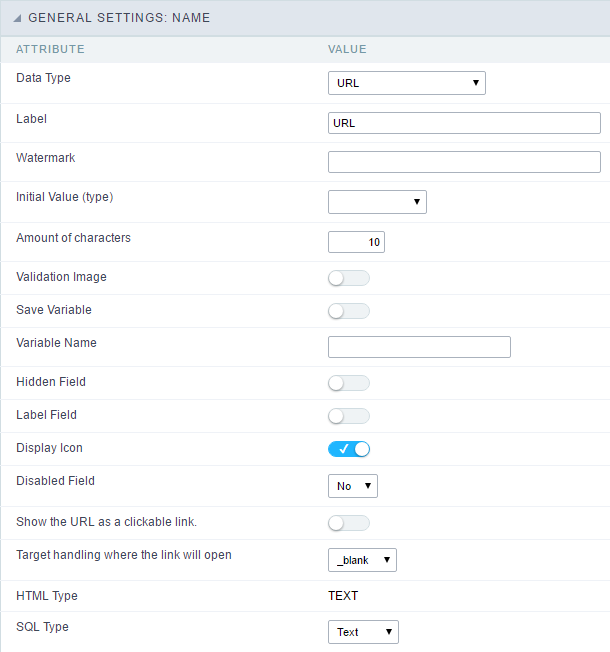Click the Watermark input field
Screen dimensions: 610x652
[x=463, y=162]
